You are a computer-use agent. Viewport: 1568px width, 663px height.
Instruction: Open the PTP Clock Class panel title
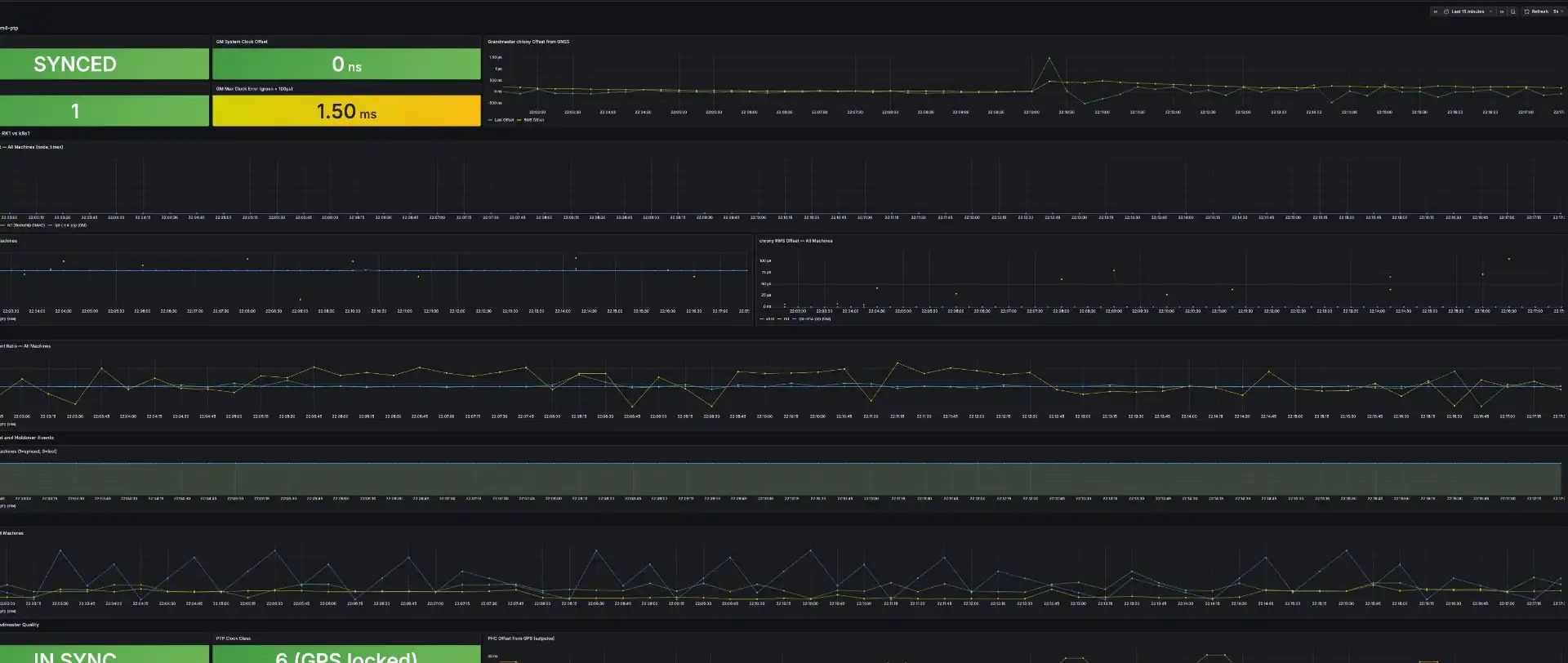click(x=233, y=639)
